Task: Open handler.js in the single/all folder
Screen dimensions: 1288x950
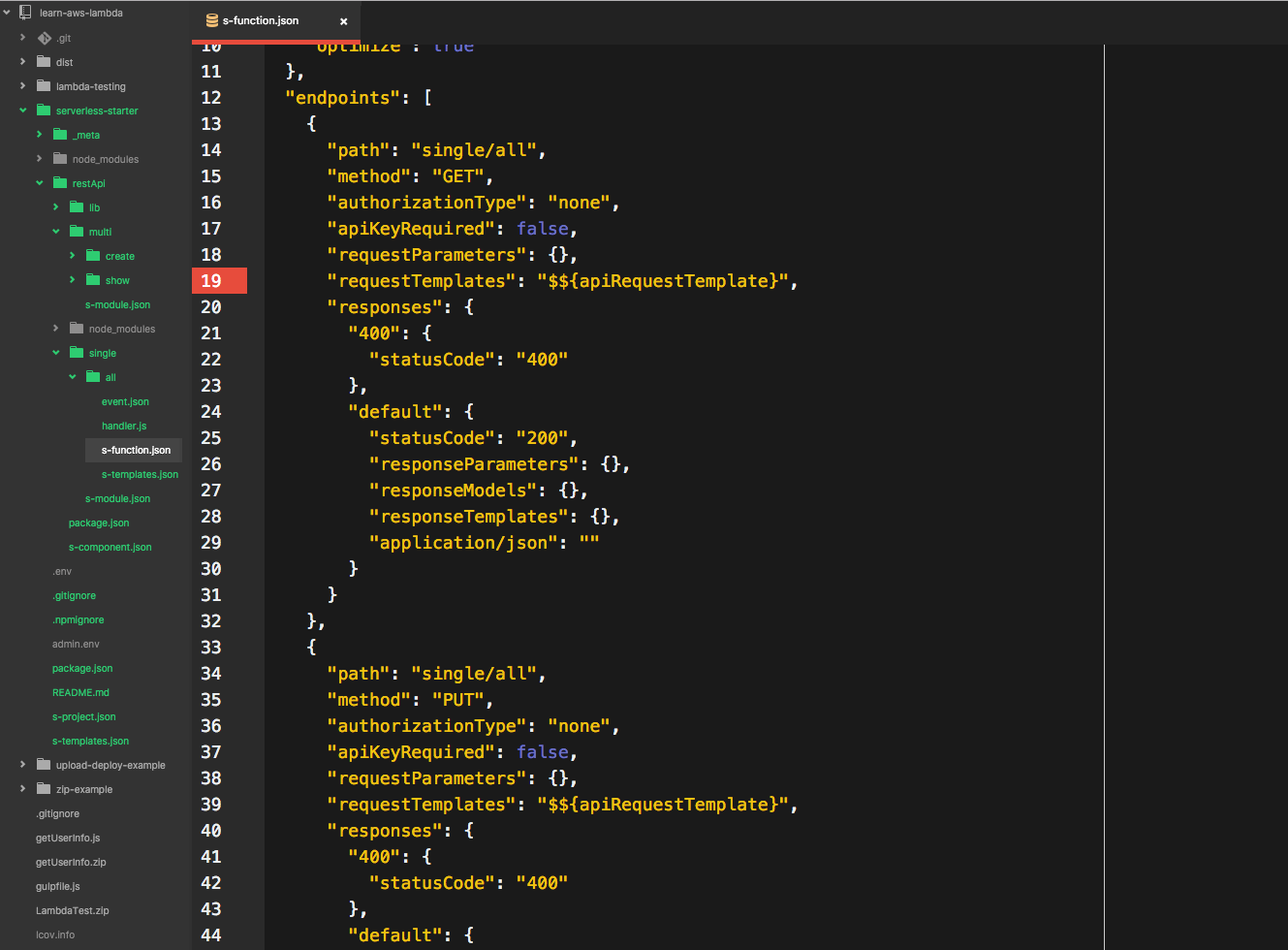Action: [x=124, y=425]
